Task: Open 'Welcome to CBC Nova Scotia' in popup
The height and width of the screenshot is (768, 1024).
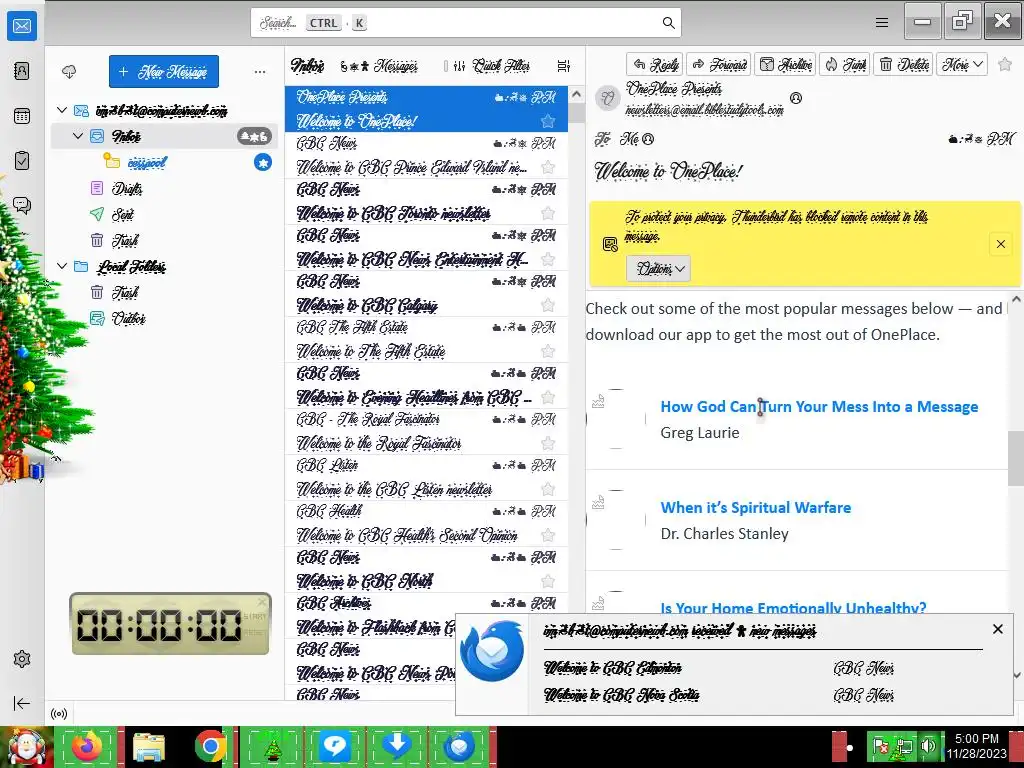Action: (621, 695)
